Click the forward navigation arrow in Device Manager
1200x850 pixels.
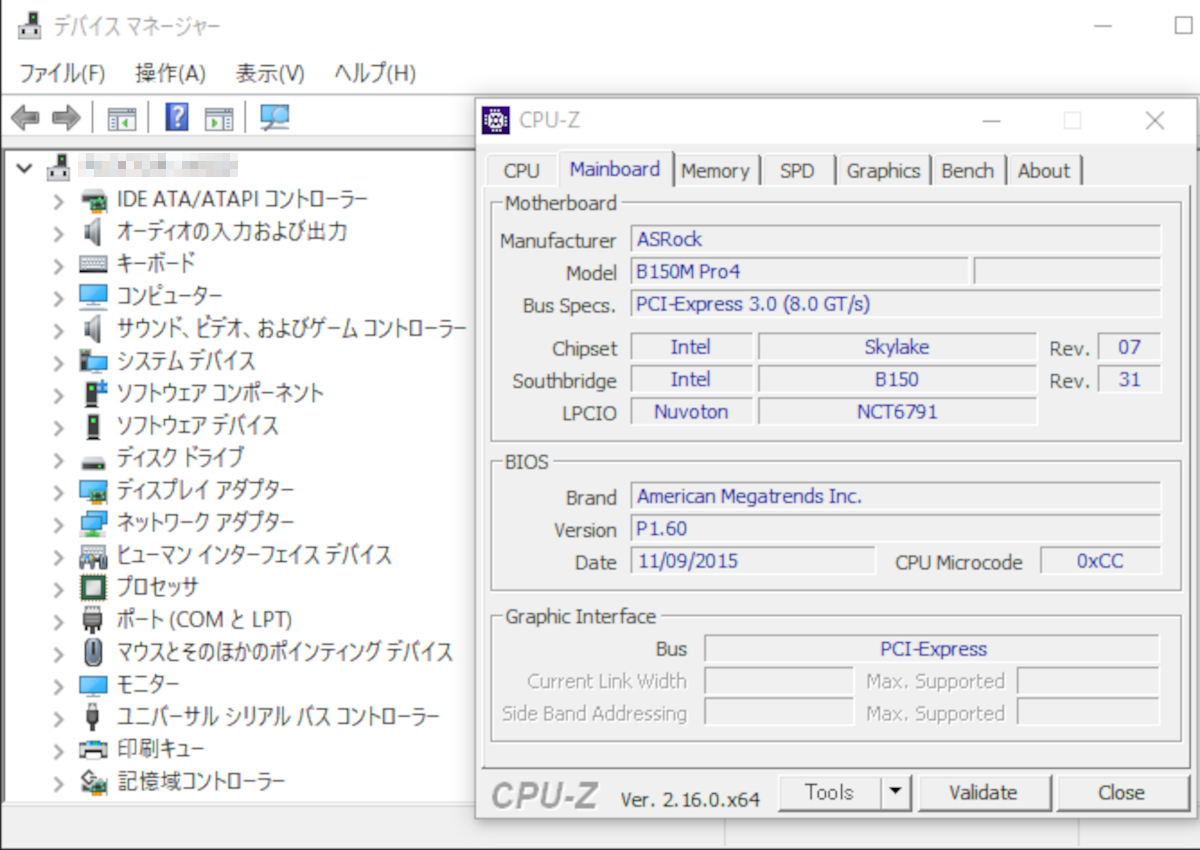coord(64,117)
